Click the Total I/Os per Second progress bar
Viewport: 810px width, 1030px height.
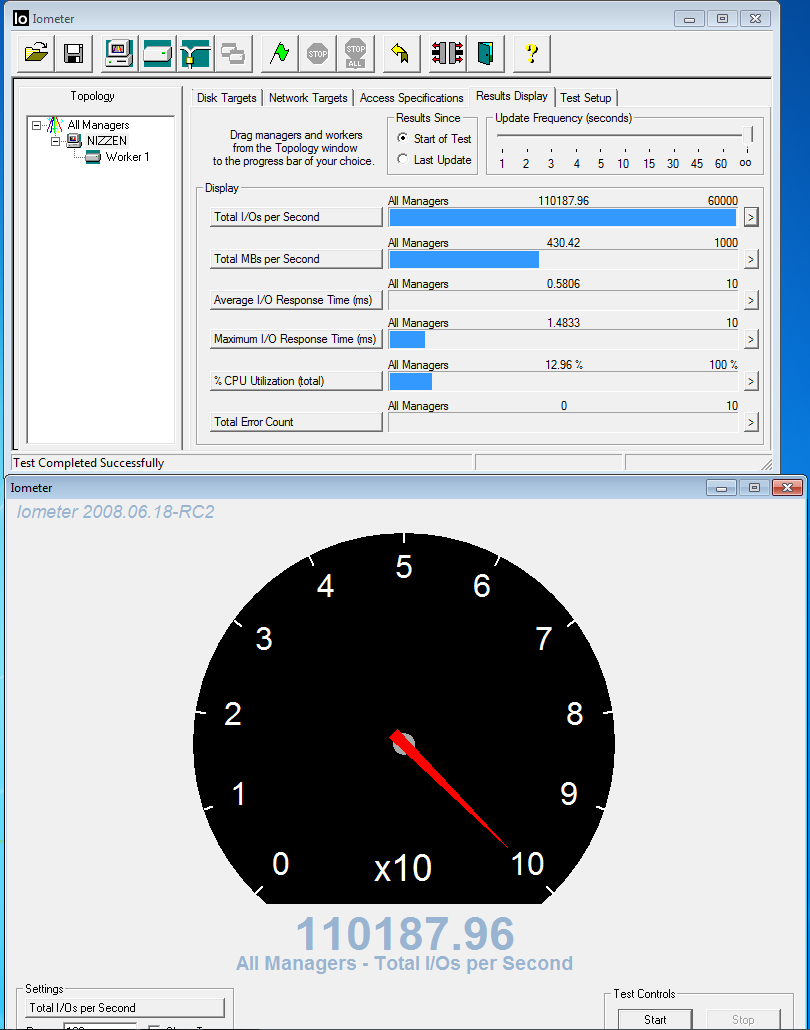564,217
